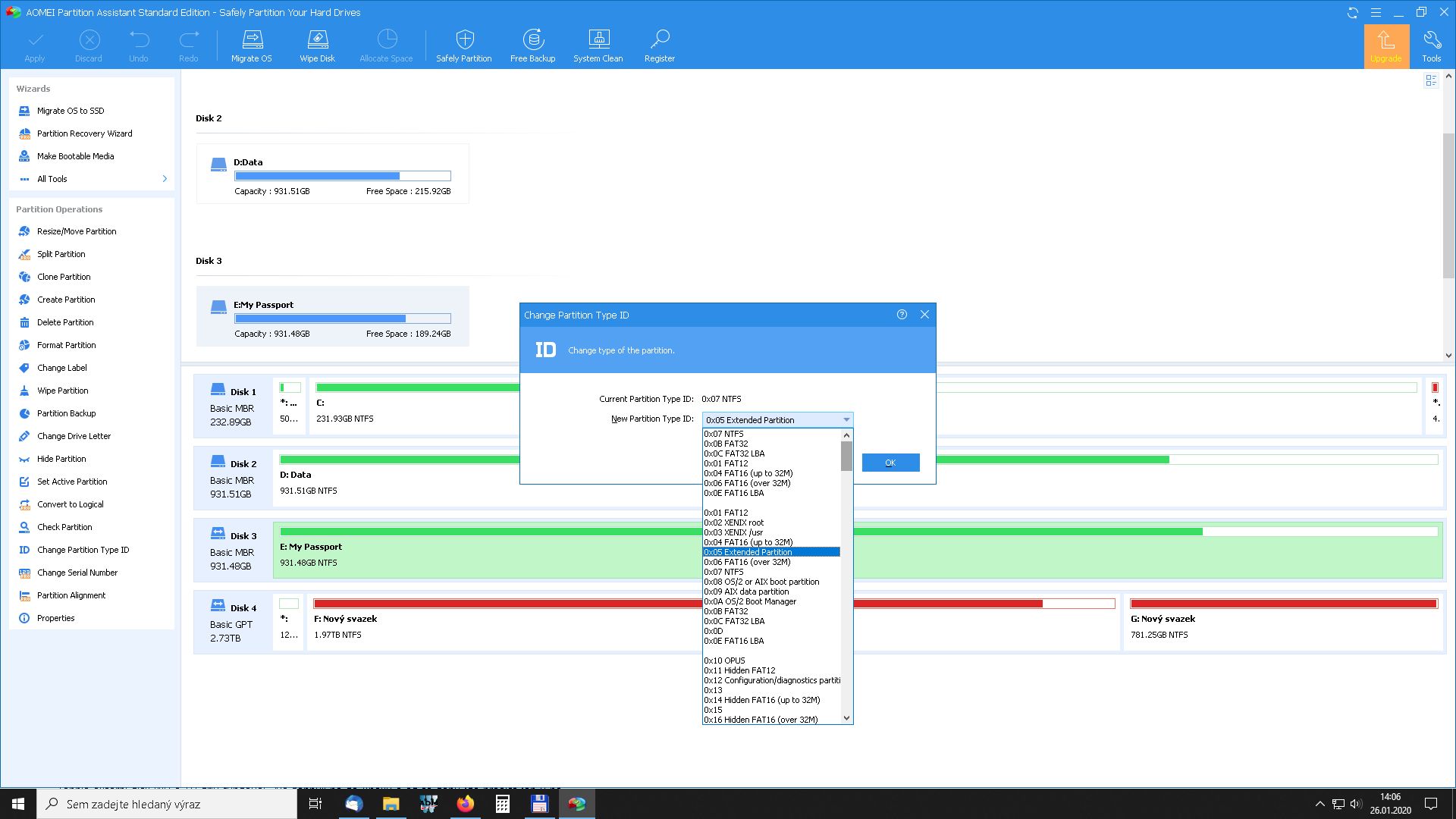Choose 0x11 Hidden FAT12 from the list
This screenshot has width=1456, height=819.
pyautogui.click(x=739, y=670)
